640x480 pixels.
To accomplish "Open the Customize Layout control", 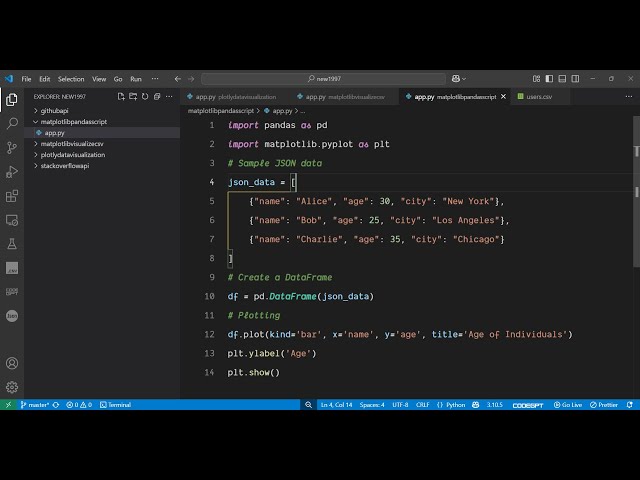I will tap(536, 79).
